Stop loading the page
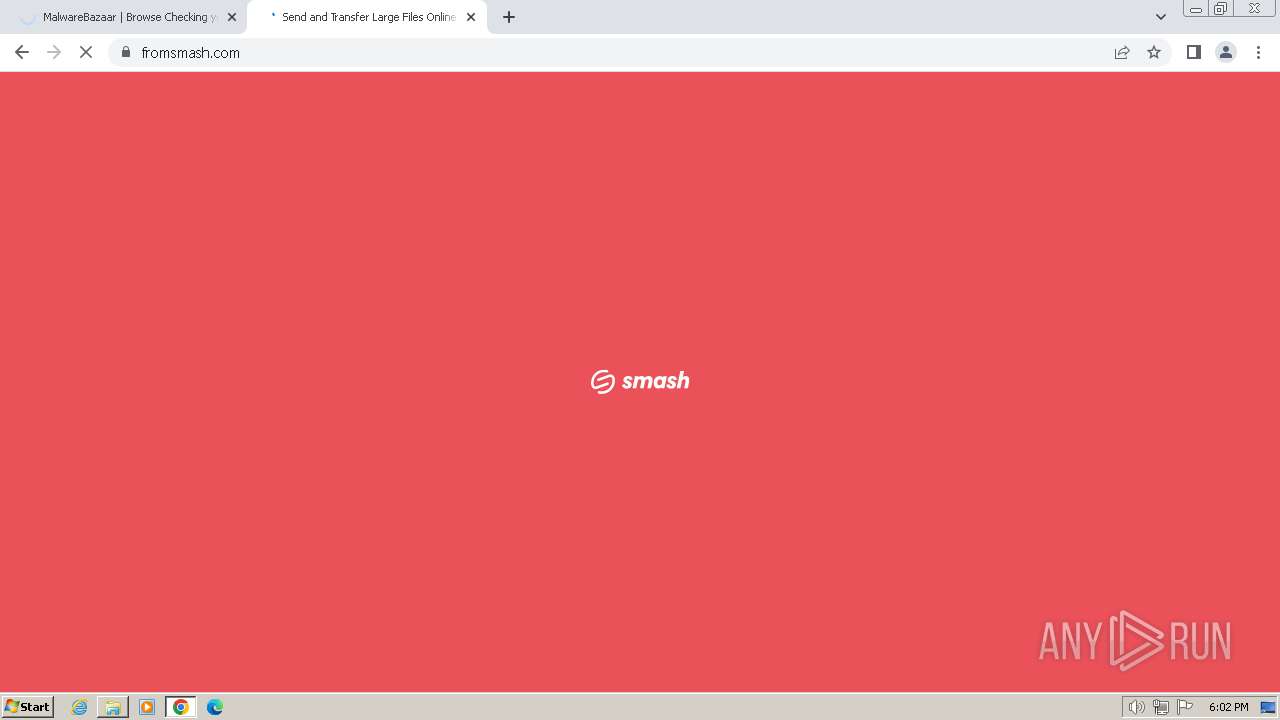 point(86,52)
